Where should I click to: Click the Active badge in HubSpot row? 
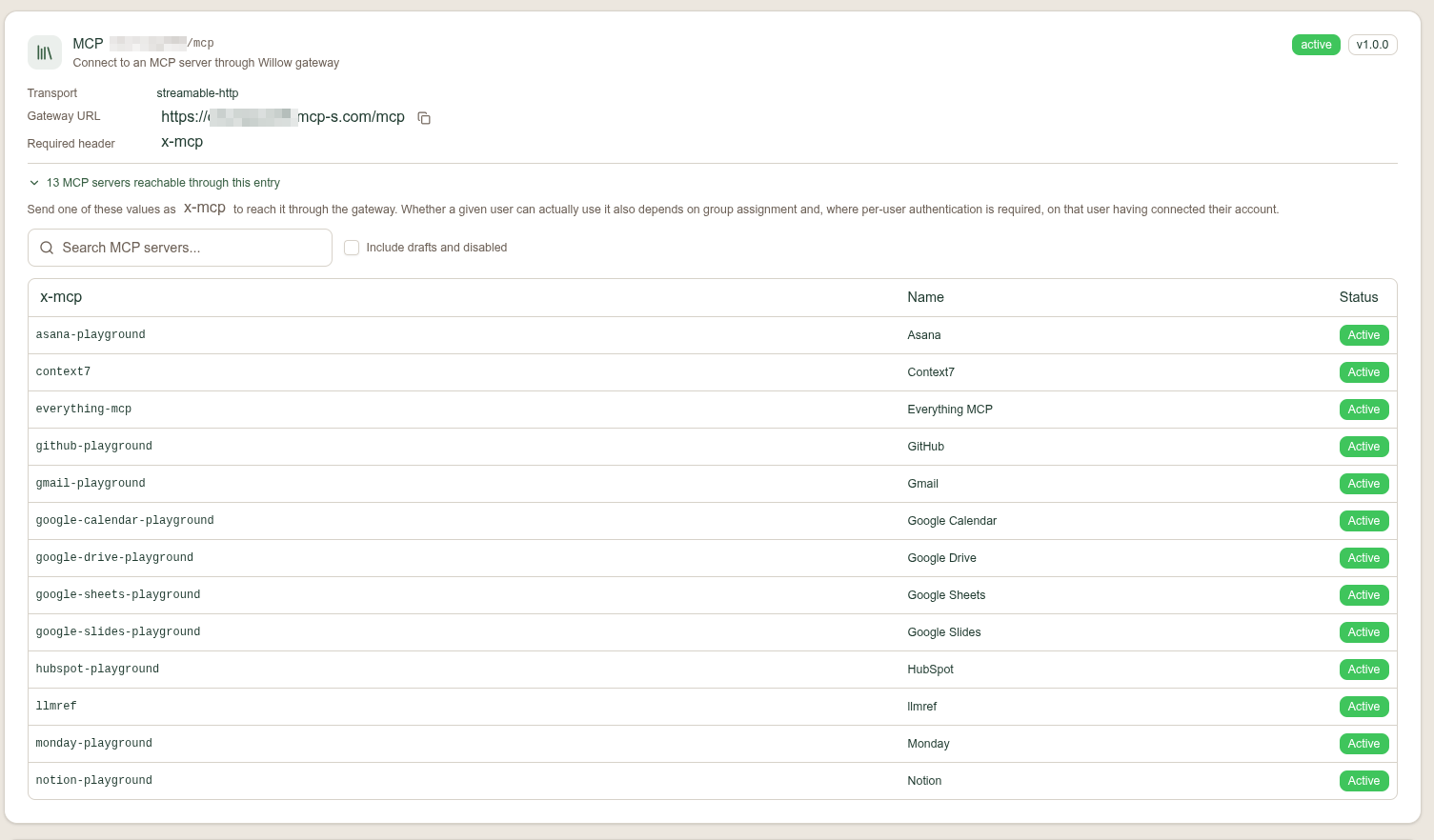point(1363,670)
